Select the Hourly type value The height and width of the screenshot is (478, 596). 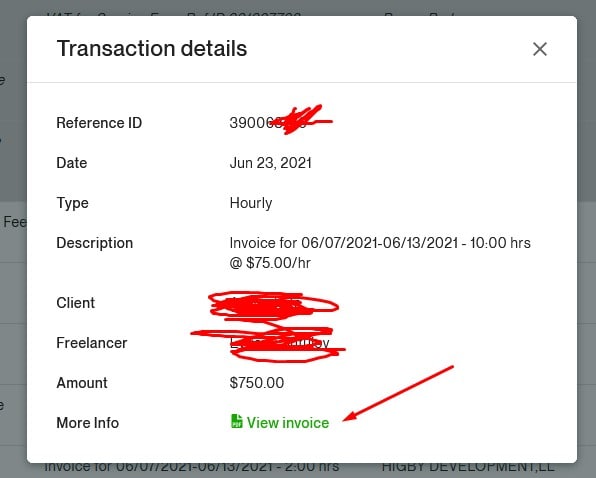tap(251, 203)
